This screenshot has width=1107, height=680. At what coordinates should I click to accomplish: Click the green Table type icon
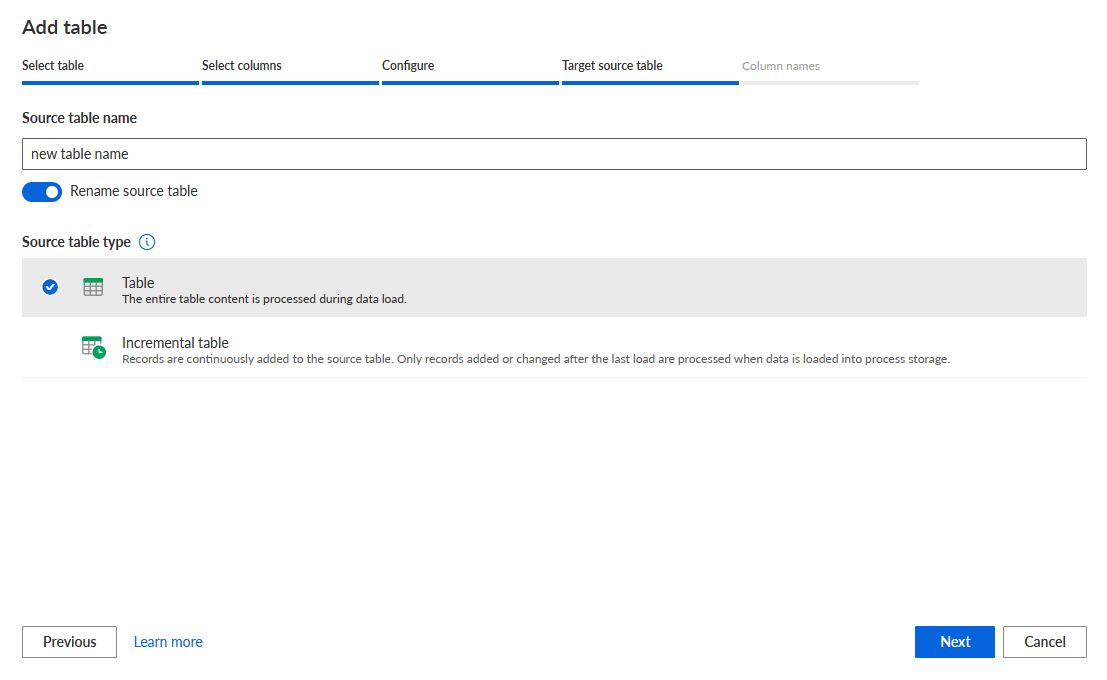93,287
